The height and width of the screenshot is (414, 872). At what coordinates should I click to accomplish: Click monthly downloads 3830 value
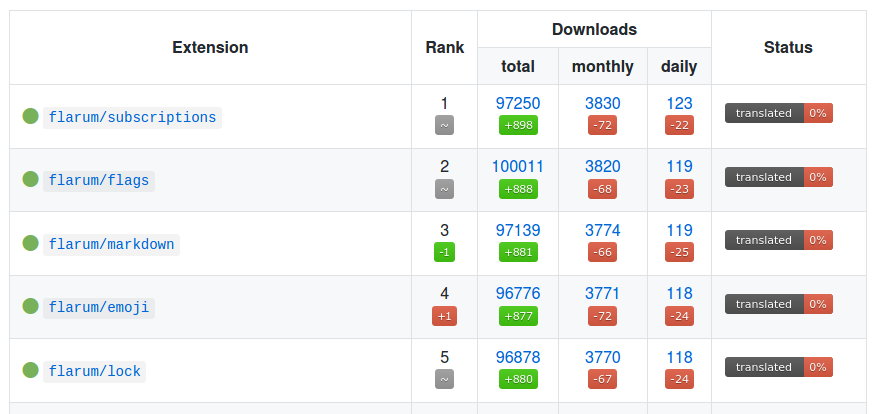(603, 104)
